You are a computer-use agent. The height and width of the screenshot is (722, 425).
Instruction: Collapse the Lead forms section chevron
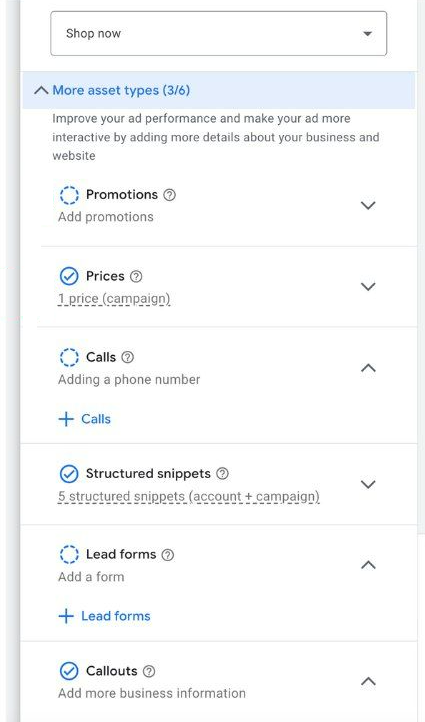[368, 565]
